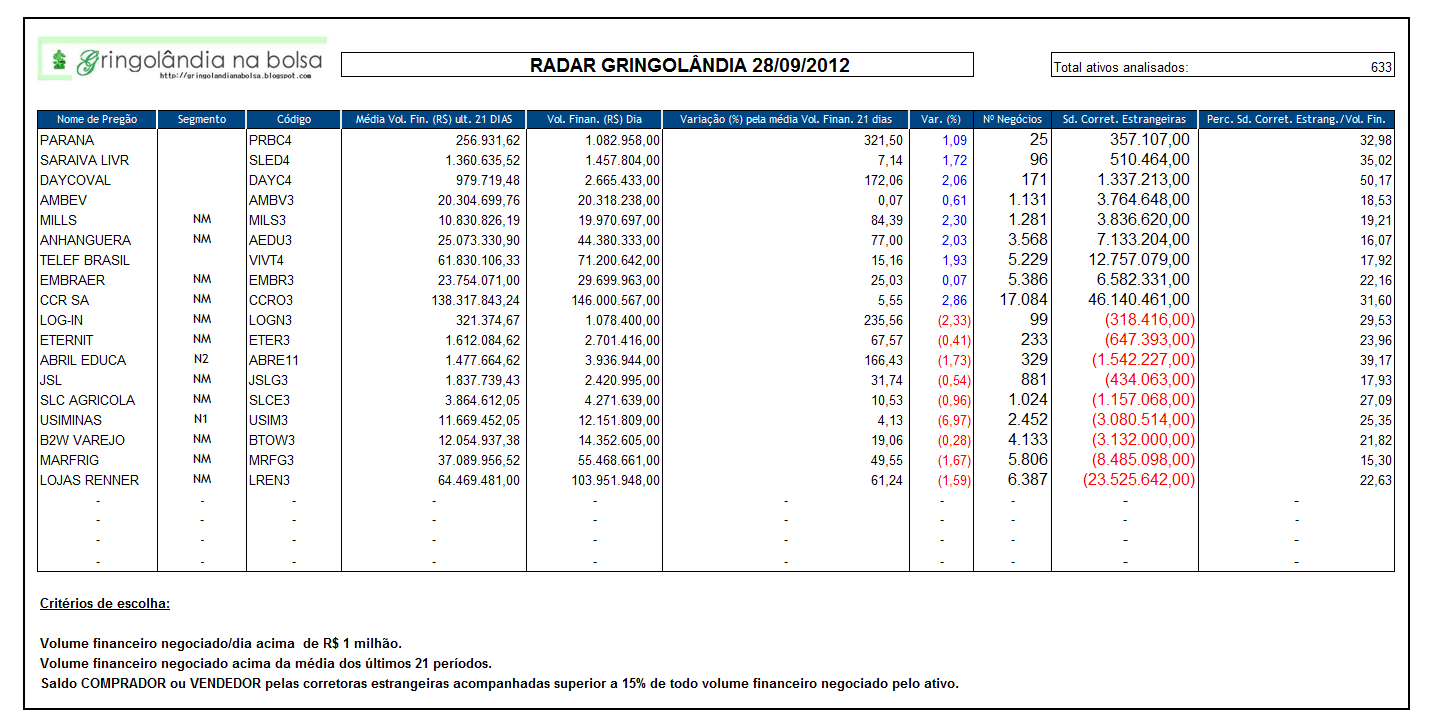Image resolution: width=1431 pixels, height=727 pixels.
Task: Click the 1.082.958,00 daily volume cell
Action: coord(623,140)
